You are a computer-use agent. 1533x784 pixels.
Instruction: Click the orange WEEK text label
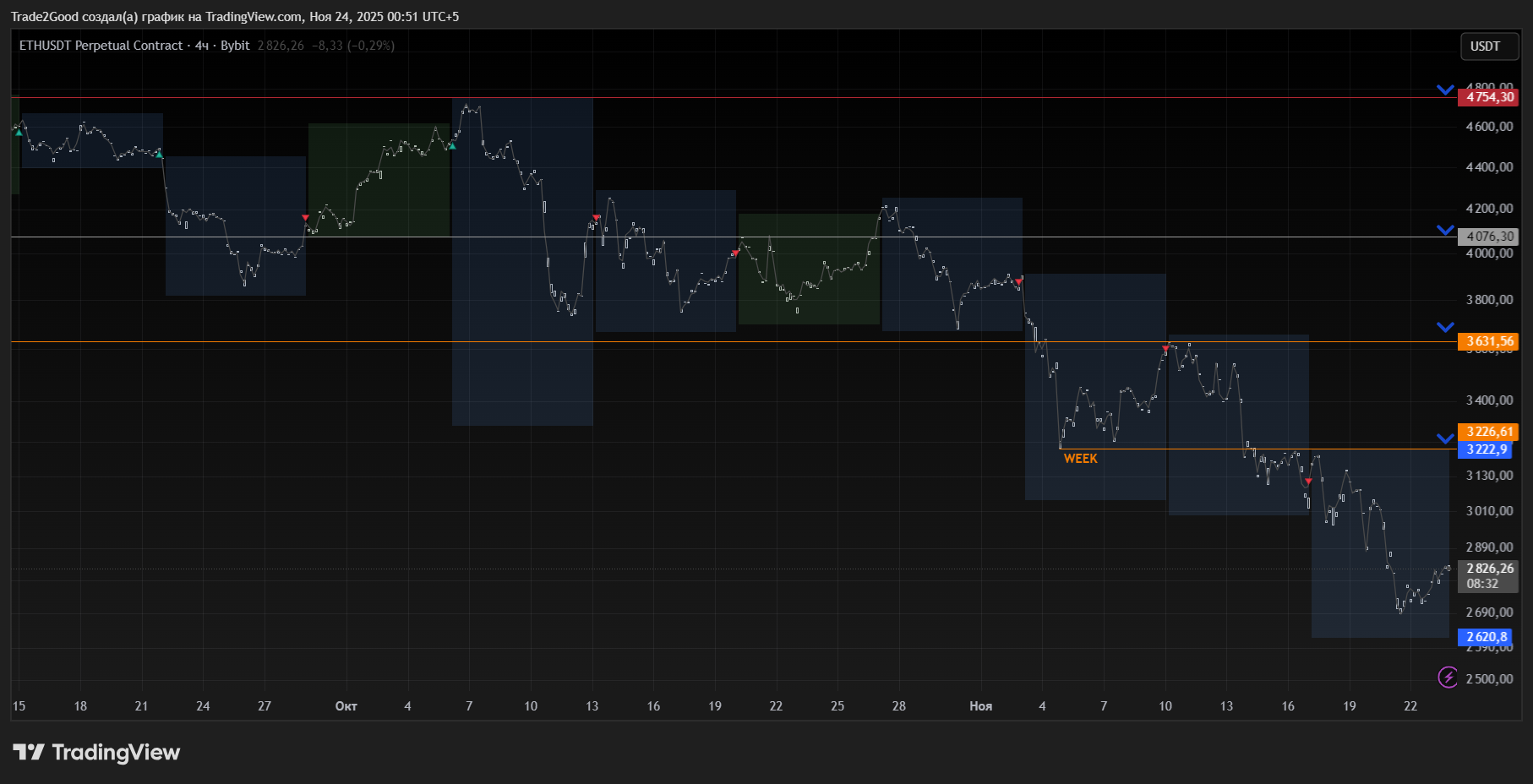[1080, 459]
